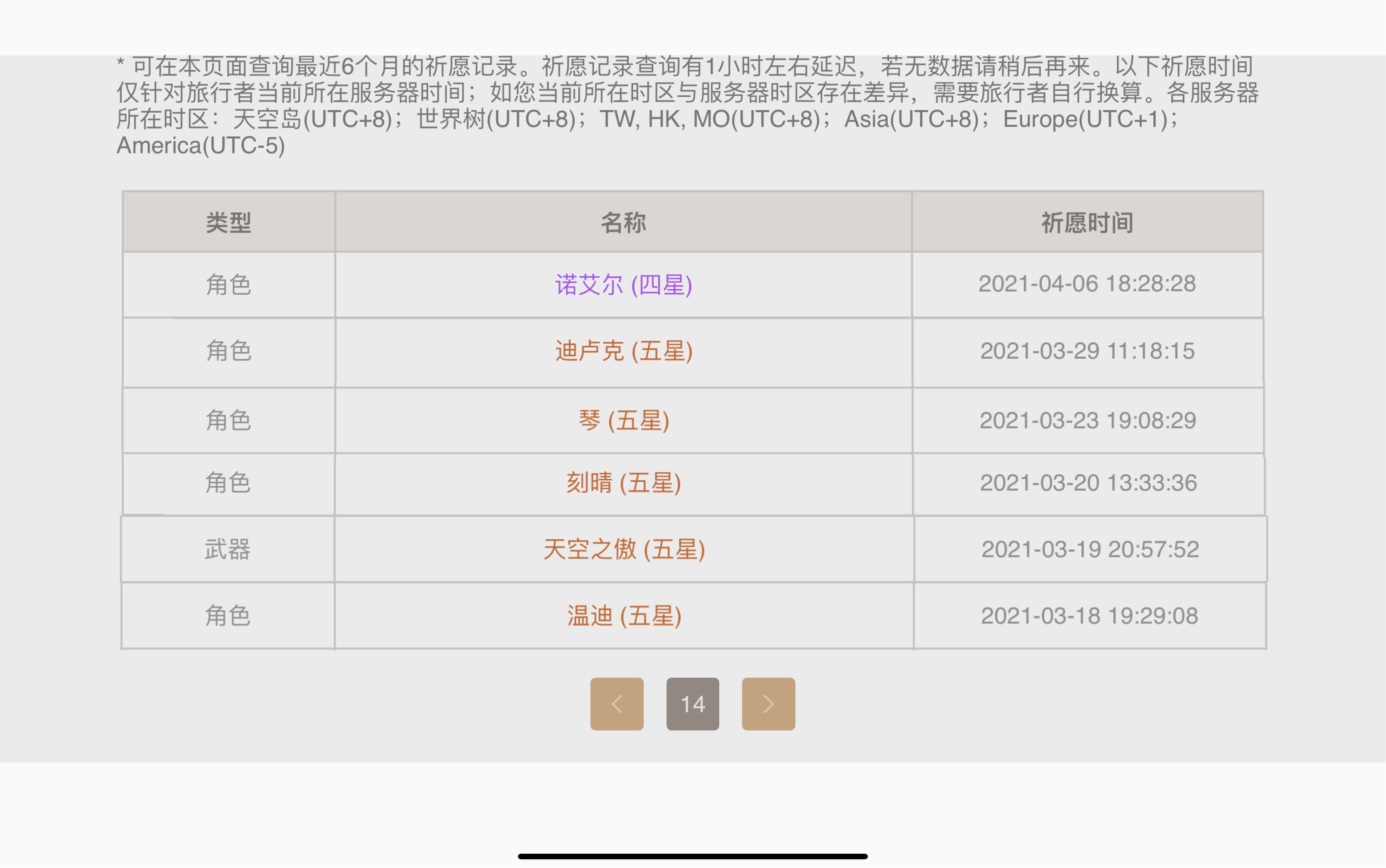Select the 刻晴 (五星) entry
This screenshot has height=868, width=1386.
[624, 483]
